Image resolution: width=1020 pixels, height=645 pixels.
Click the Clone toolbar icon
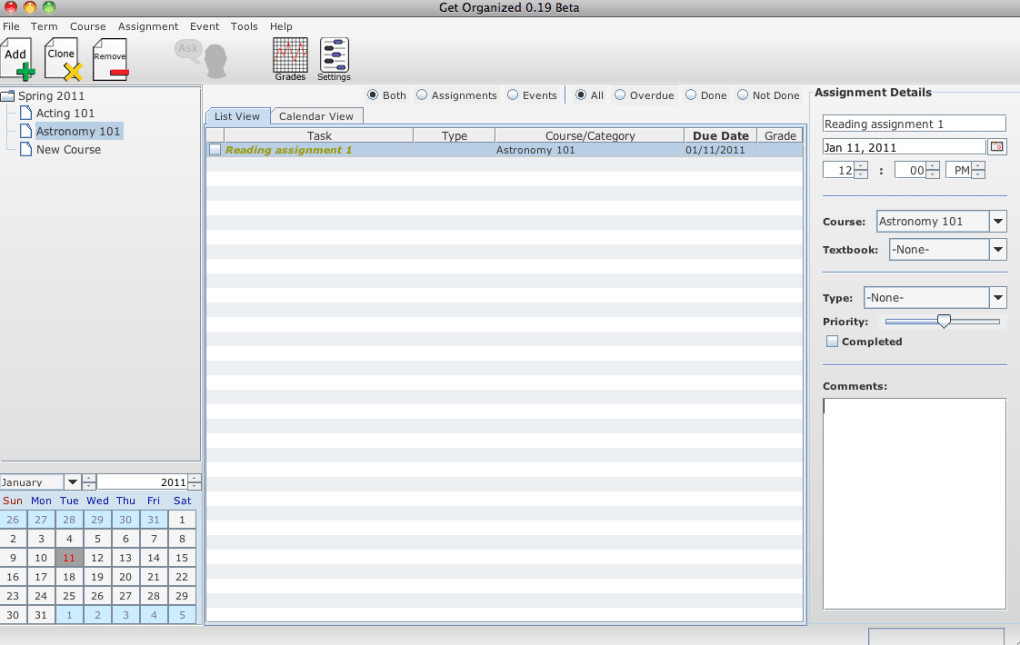coord(63,59)
